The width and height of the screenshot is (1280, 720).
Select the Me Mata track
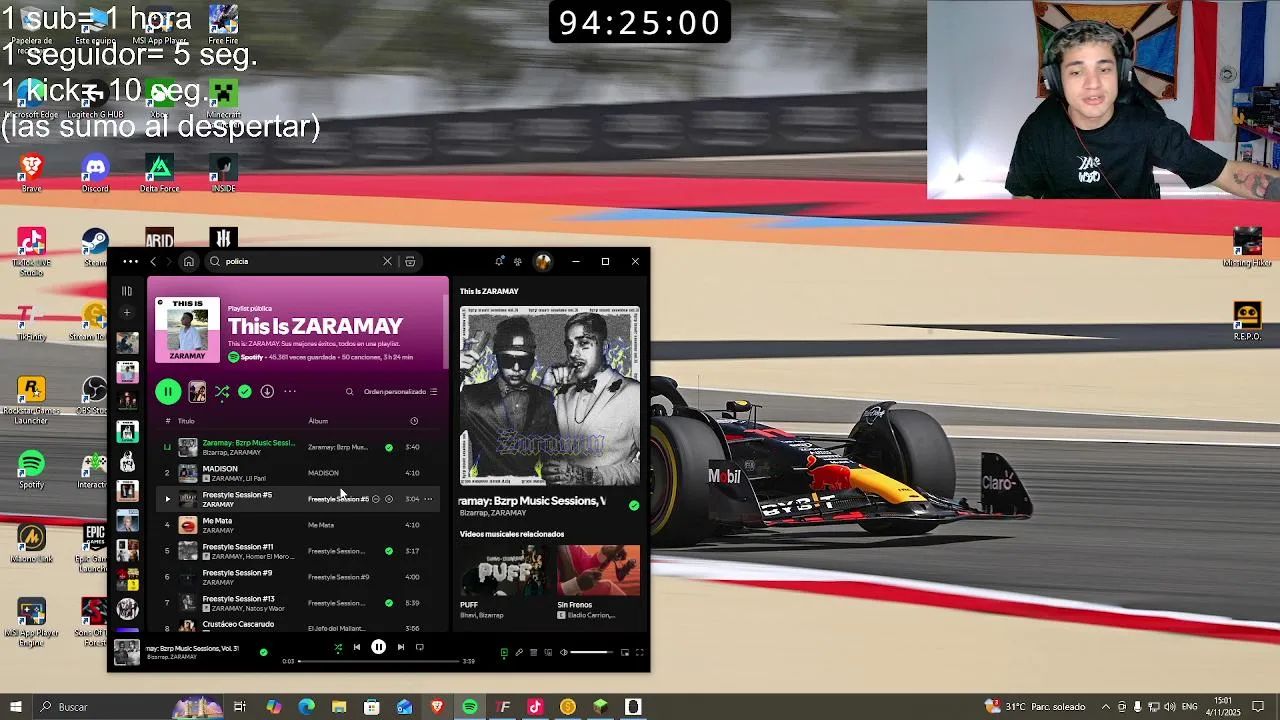click(300, 525)
